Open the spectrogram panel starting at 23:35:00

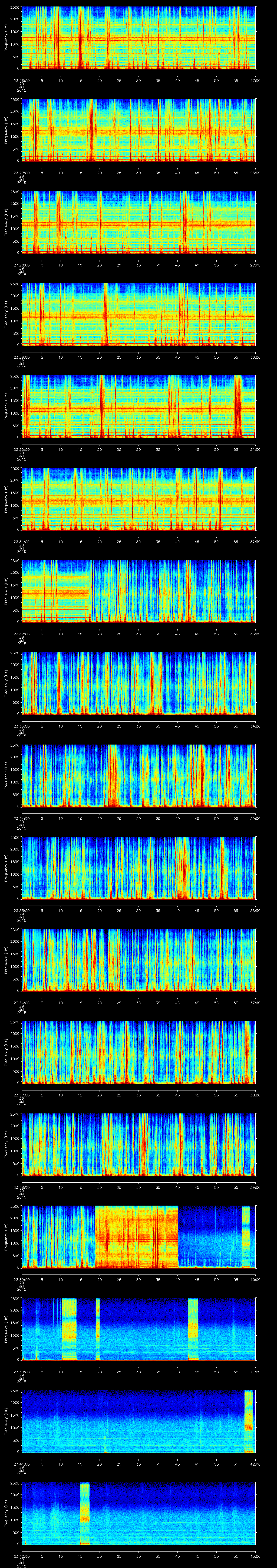pyautogui.click(x=138, y=868)
